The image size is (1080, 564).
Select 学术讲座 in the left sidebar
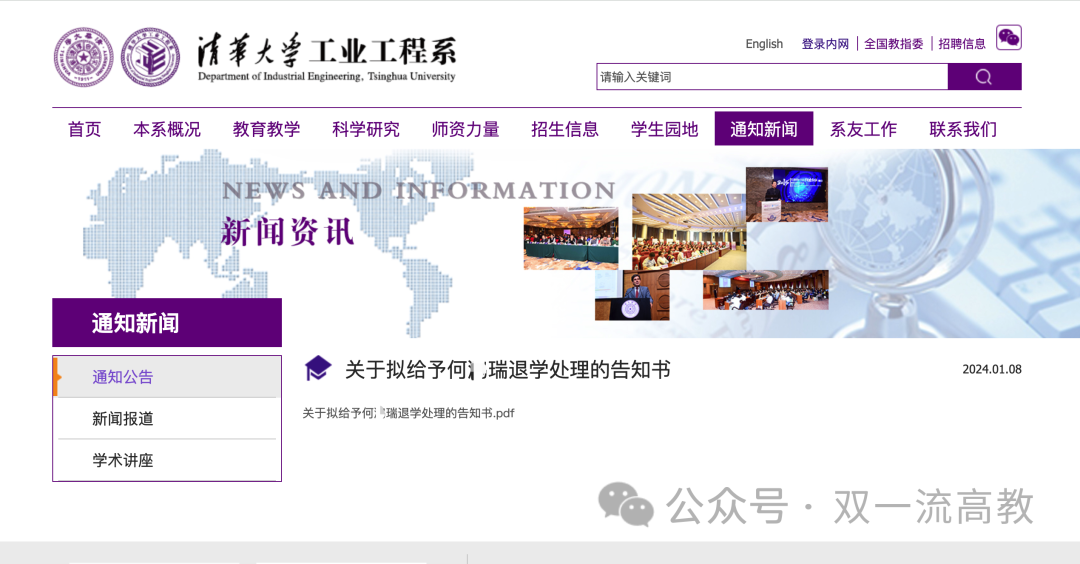point(123,461)
